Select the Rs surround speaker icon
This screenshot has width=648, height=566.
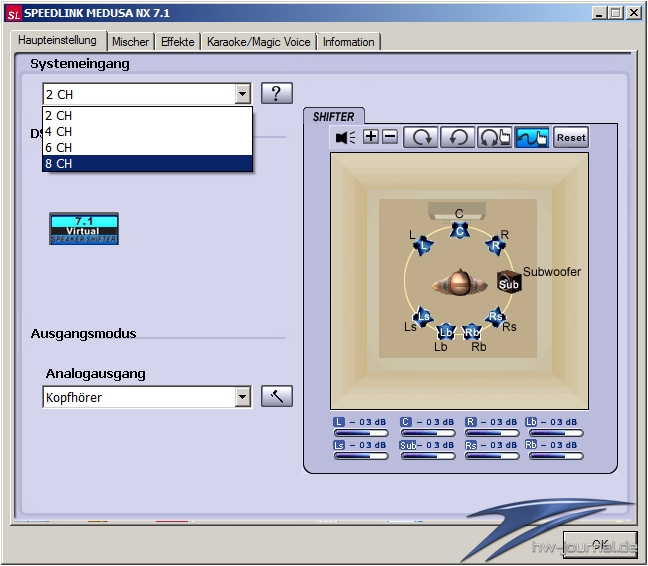(x=495, y=317)
